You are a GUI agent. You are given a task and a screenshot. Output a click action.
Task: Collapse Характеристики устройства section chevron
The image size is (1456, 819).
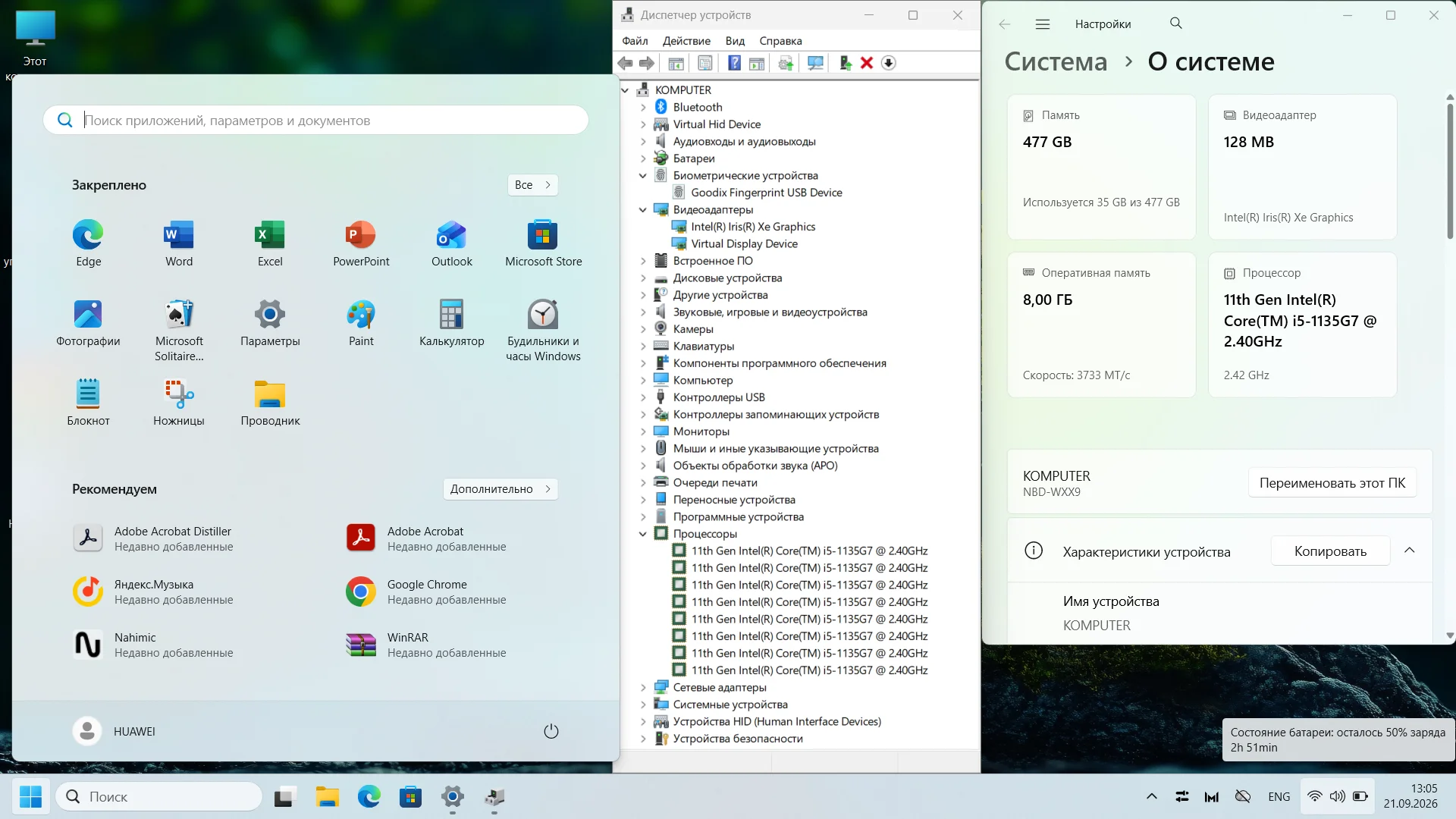pyautogui.click(x=1410, y=551)
